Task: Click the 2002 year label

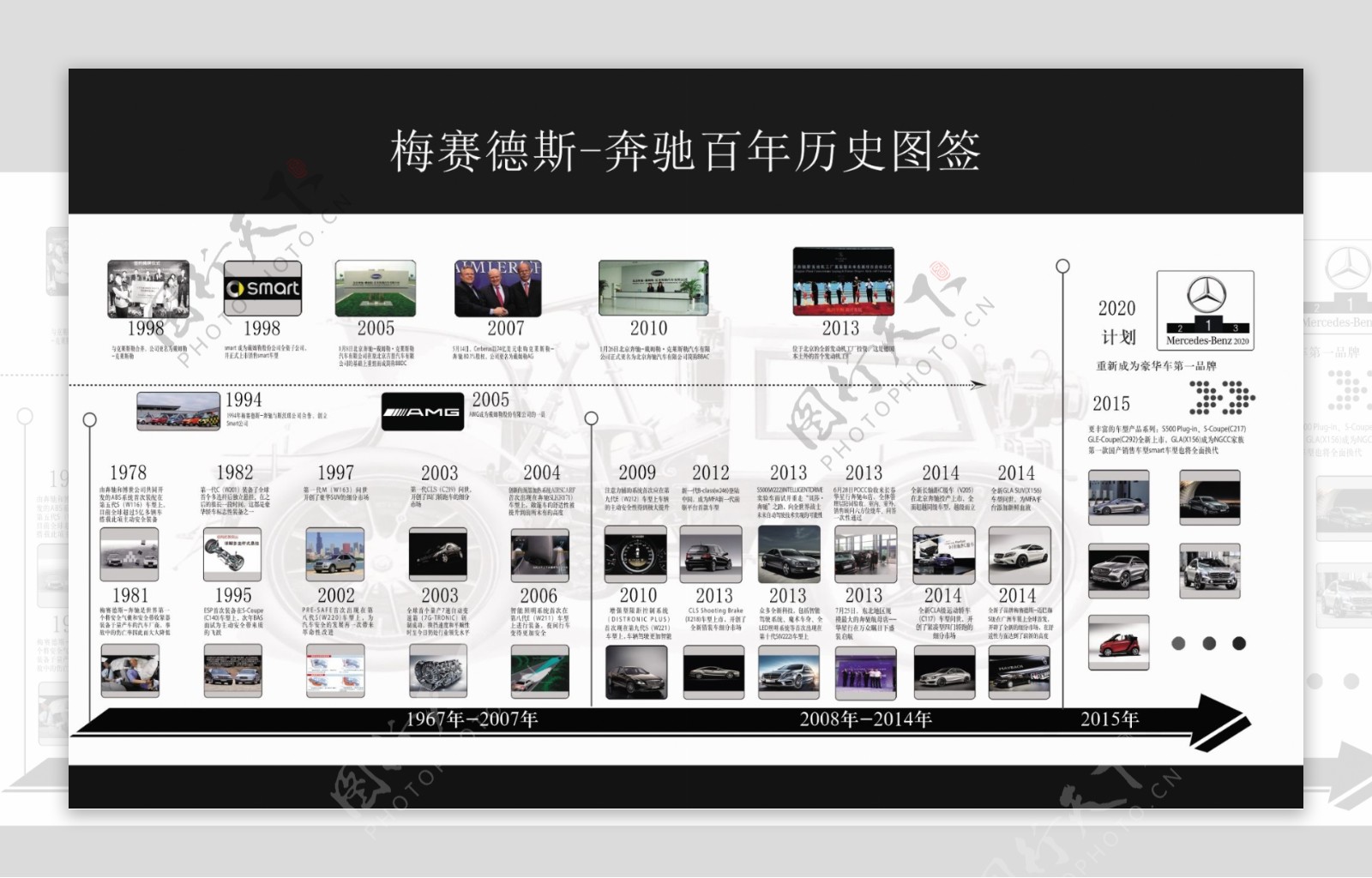Action: pyautogui.click(x=336, y=596)
